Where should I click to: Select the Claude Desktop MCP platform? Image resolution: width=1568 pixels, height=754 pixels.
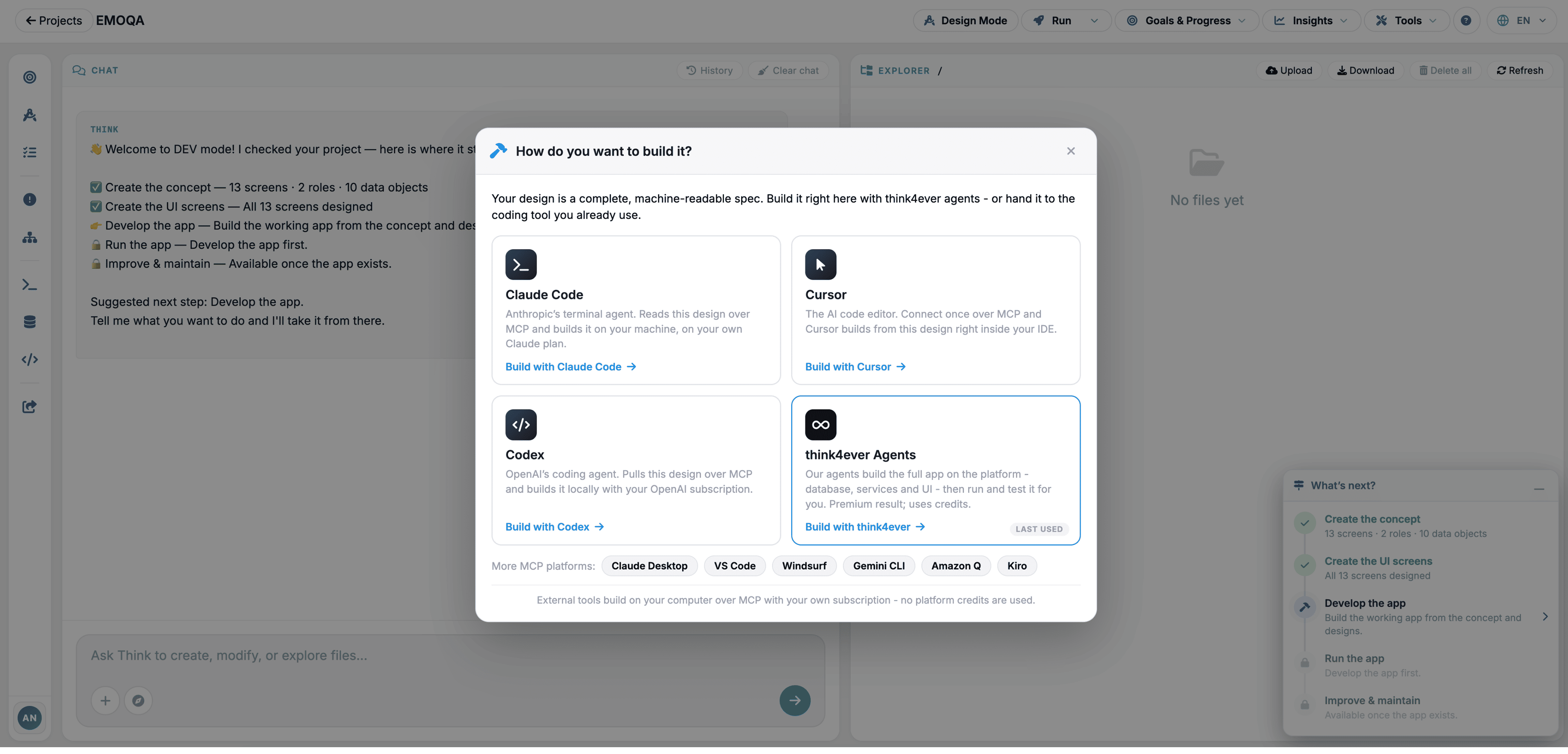pos(649,566)
